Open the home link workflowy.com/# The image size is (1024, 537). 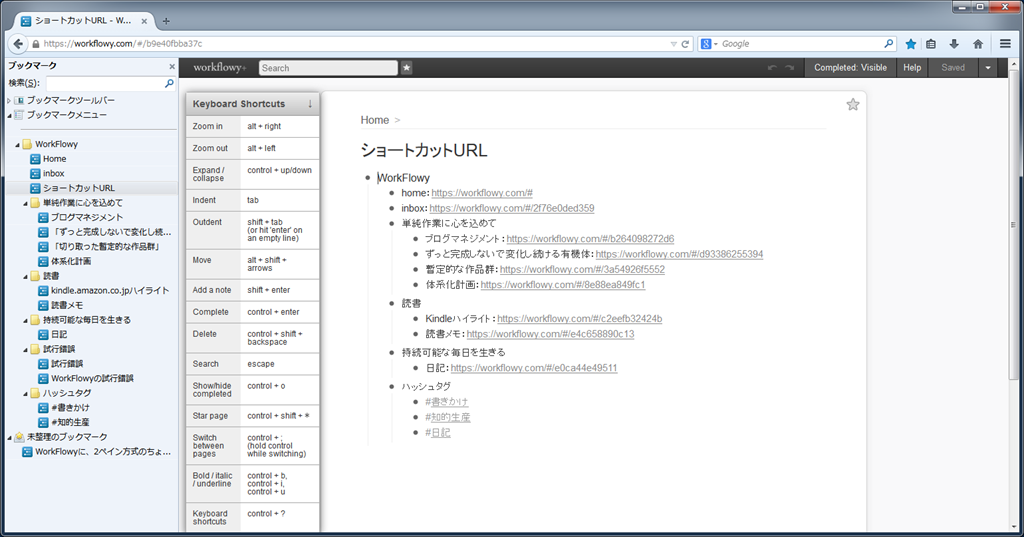pos(482,193)
